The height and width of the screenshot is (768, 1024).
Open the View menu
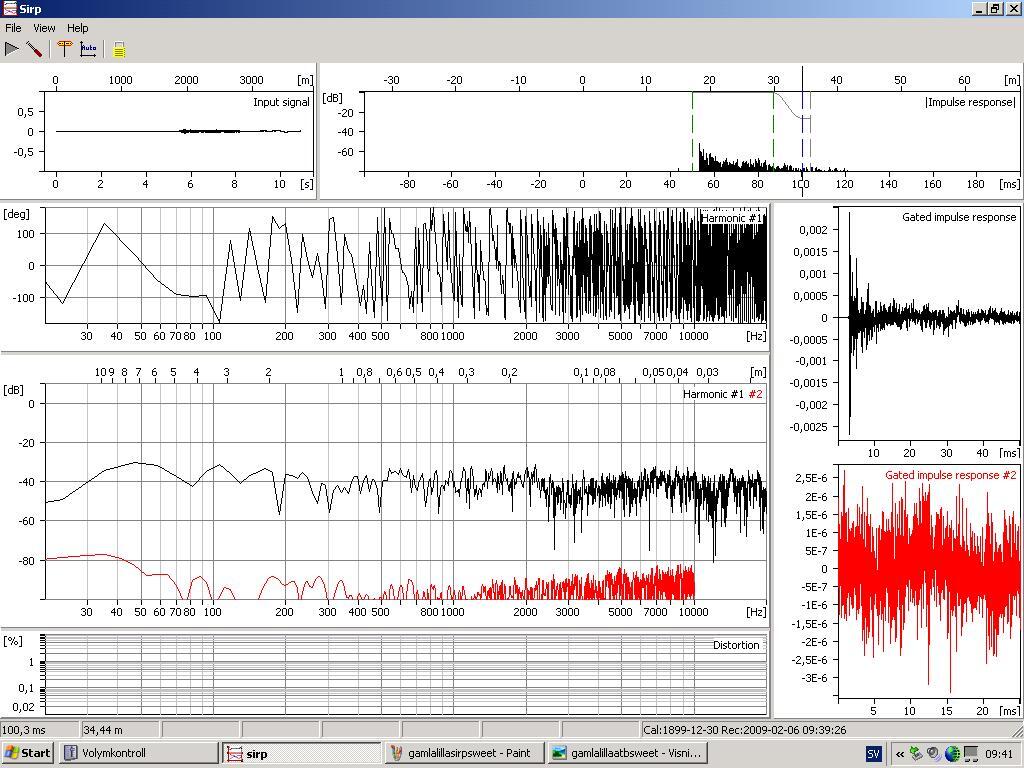tap(44, 28)
